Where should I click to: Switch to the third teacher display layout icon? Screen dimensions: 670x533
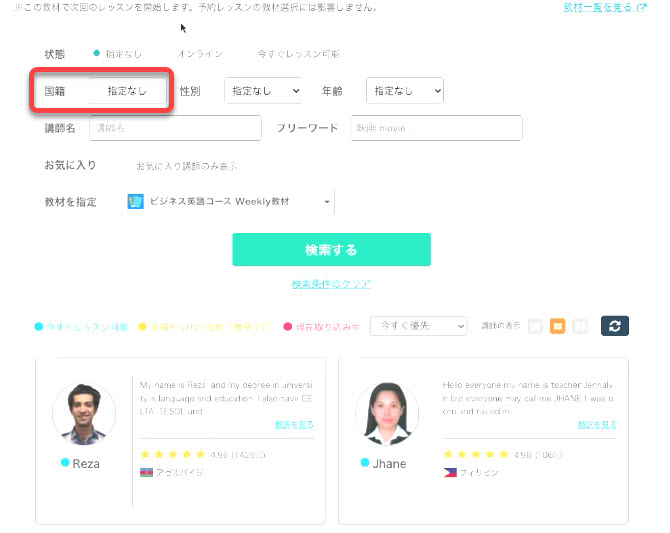580,326
